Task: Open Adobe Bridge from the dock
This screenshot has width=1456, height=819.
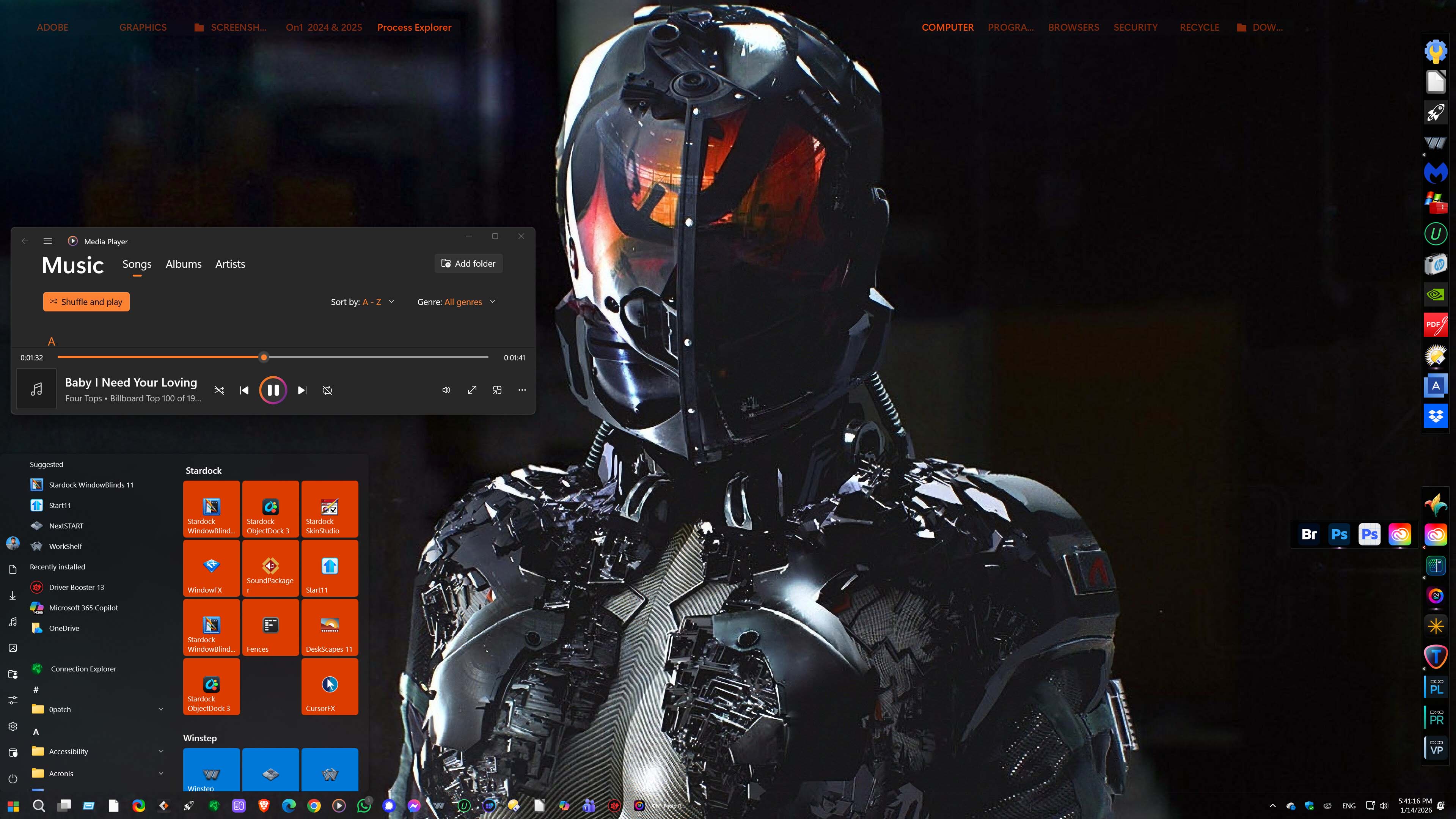Action: point(1309,534)
